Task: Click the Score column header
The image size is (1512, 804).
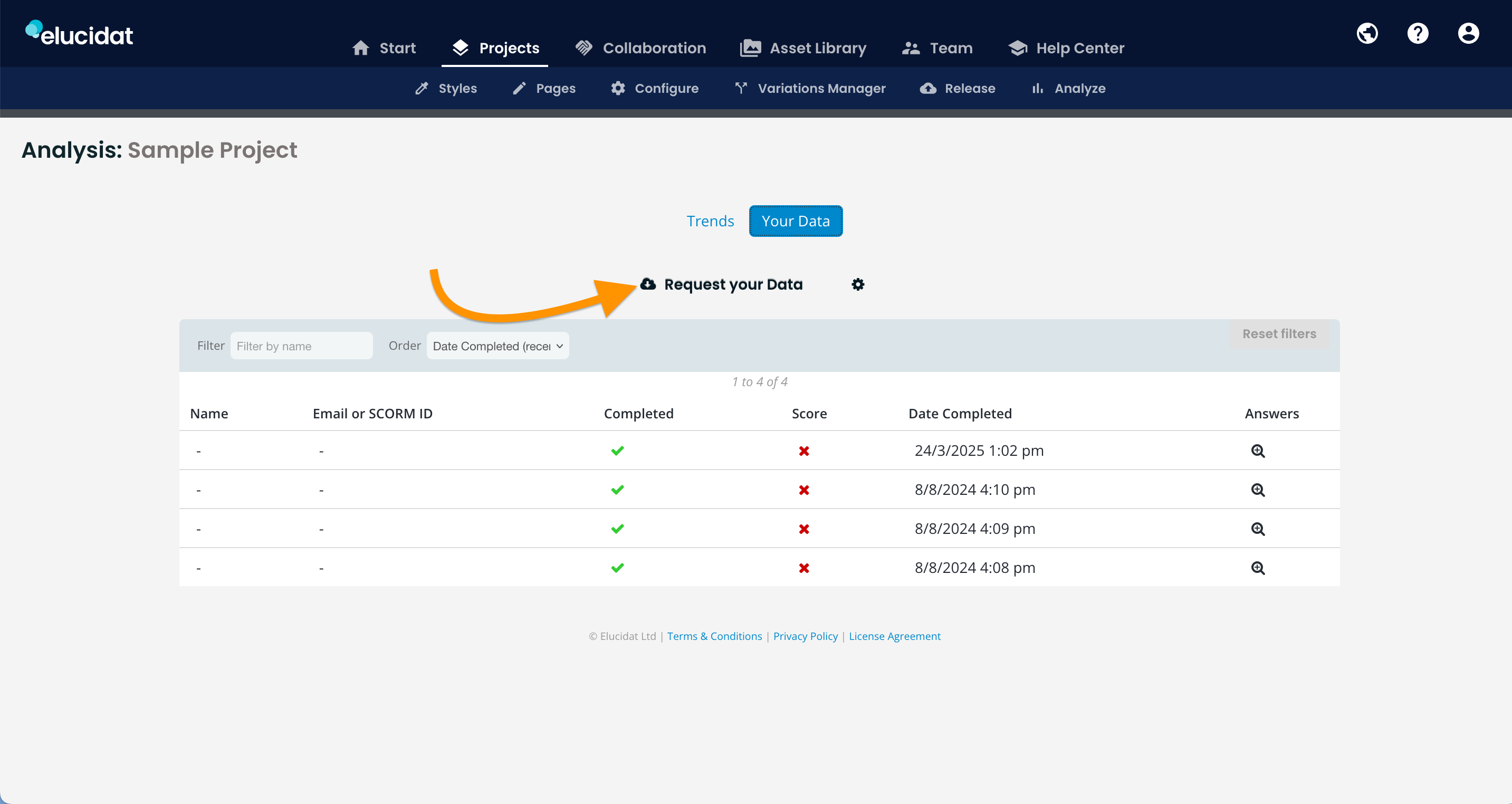Action: pyautogui.click(x=809, y=414)
